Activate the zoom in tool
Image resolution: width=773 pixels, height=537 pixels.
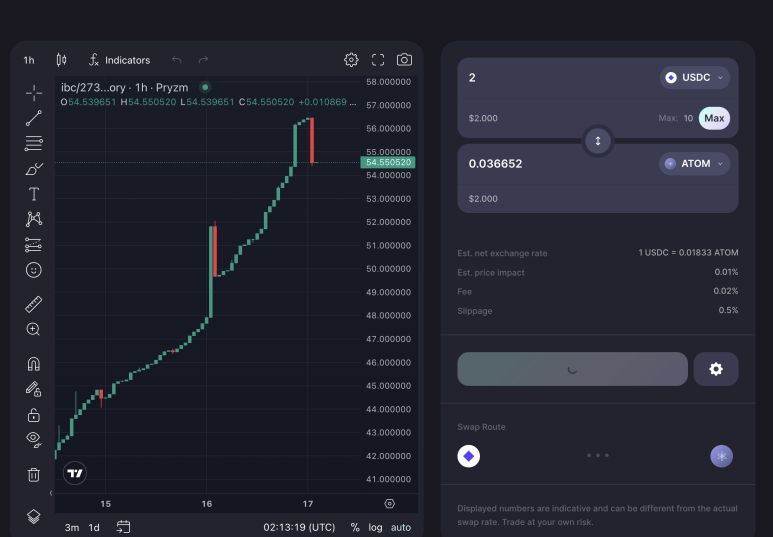[34, 329]
